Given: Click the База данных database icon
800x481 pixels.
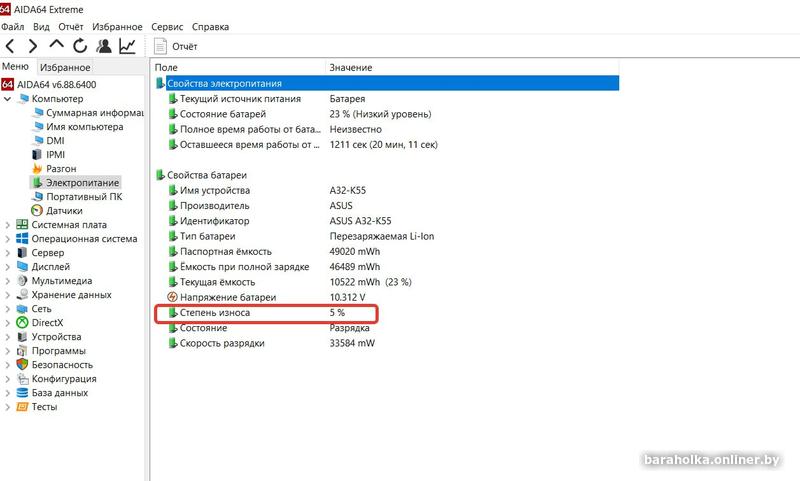Looking at the screenshot, I should [22, 392].
